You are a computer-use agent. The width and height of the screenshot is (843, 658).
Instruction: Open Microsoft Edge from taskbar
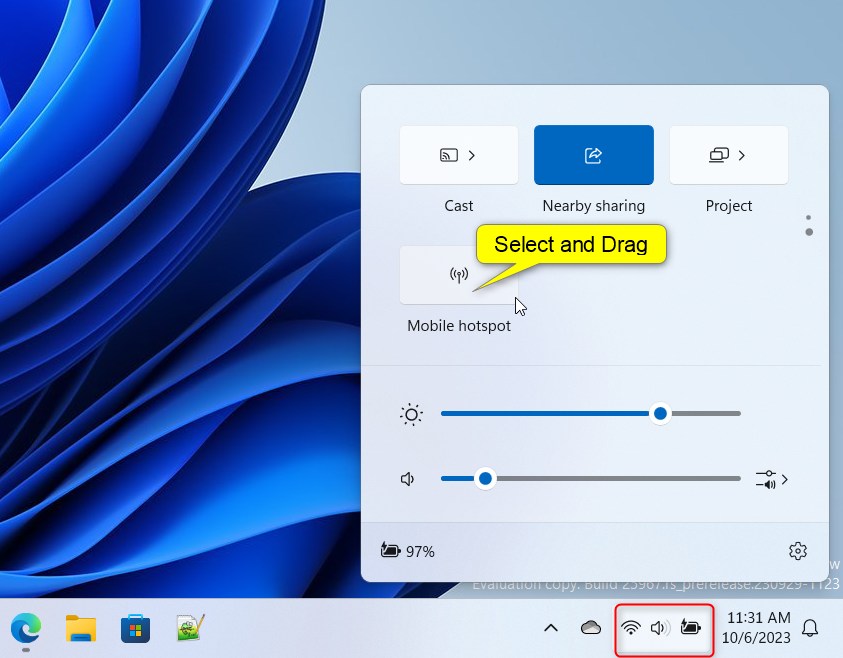(x=26, y=627)
